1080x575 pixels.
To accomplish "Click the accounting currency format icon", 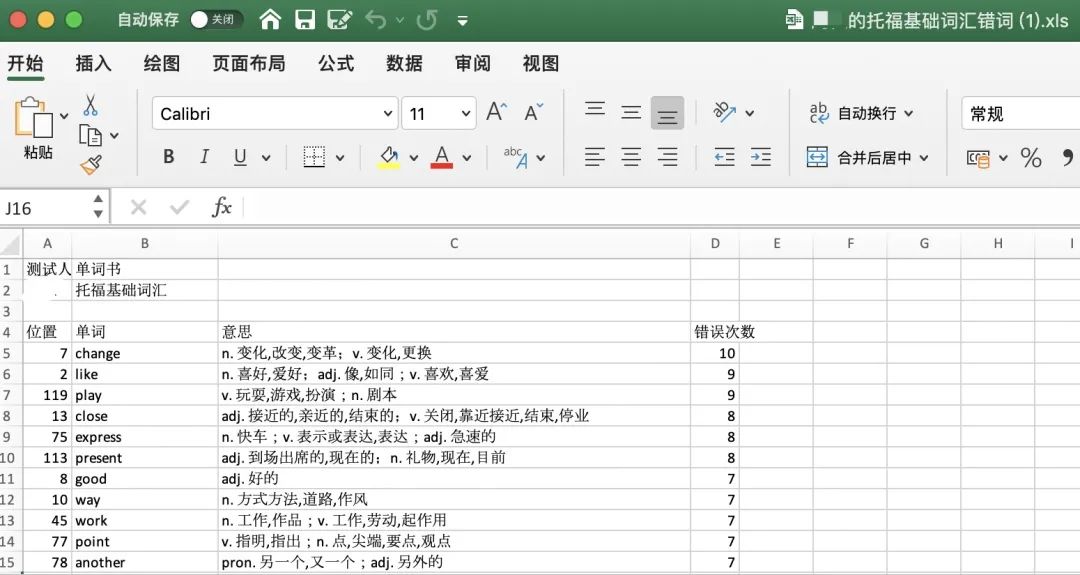I will coord(978,158).
